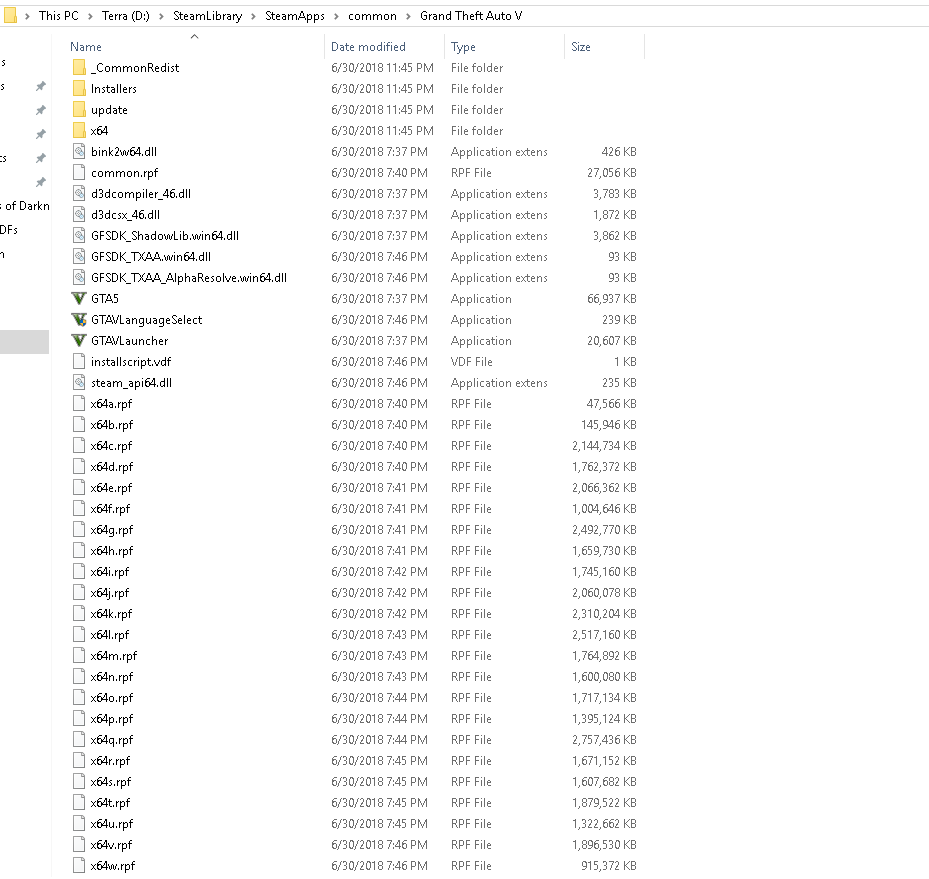This screenshot has width=929, height=879.
Task: Select the x64q.rpf file name
Action: [111, 740]
